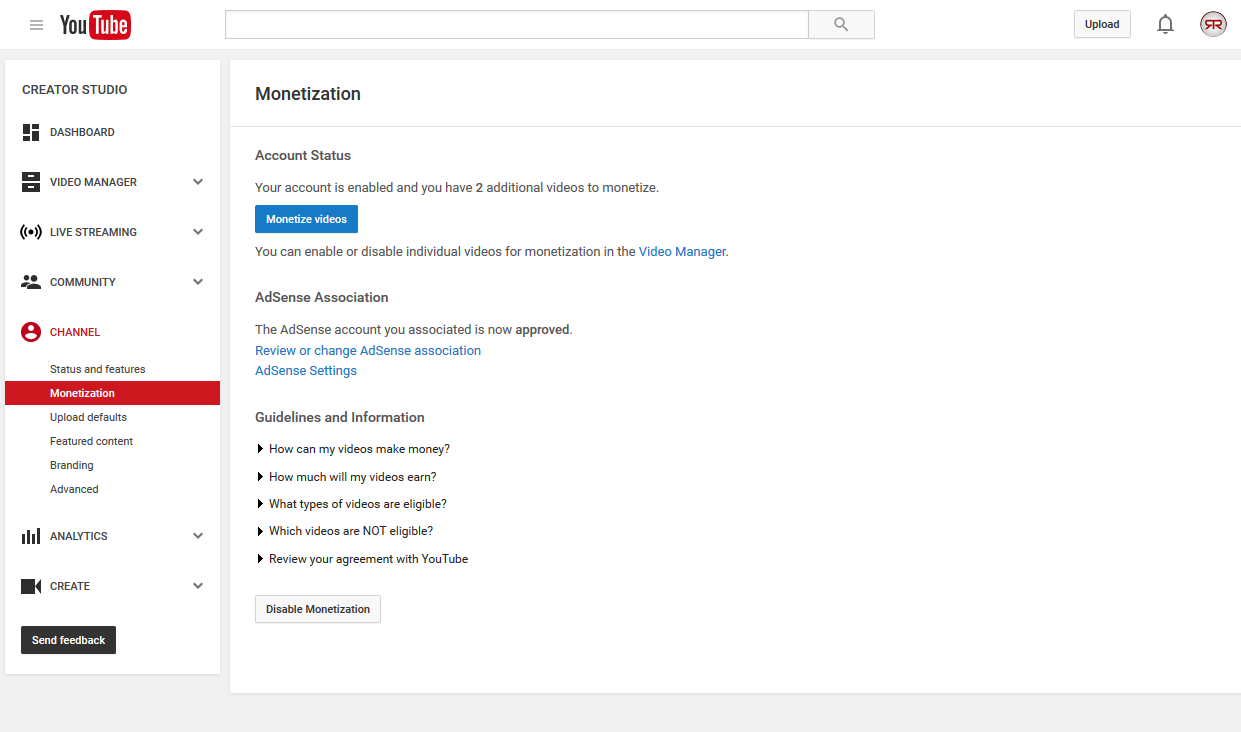Image resolution: width=1241 pixels, height=732 pixels.
Task: Click the Disable Monetization button
Action: click(x=318, y=609)
